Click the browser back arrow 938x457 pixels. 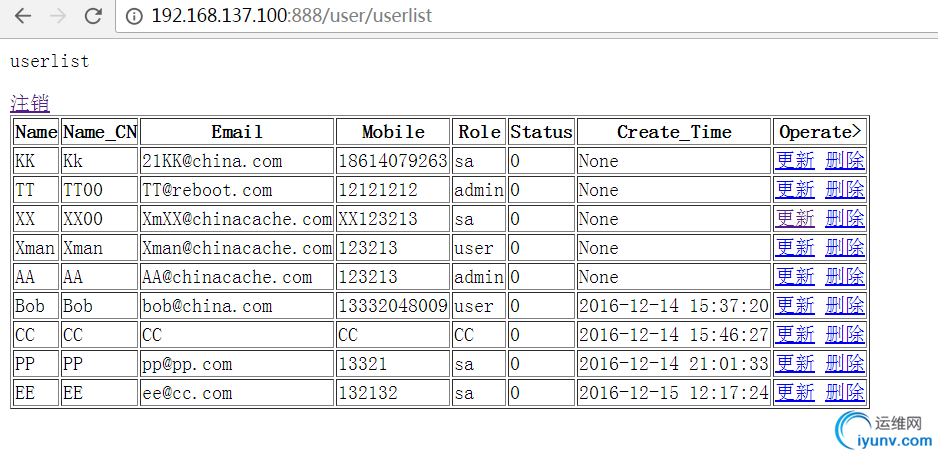[23, 16]
